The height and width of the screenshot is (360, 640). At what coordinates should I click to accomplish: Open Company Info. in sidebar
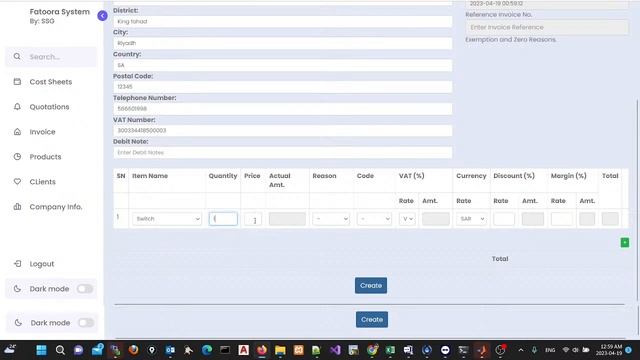56,207
